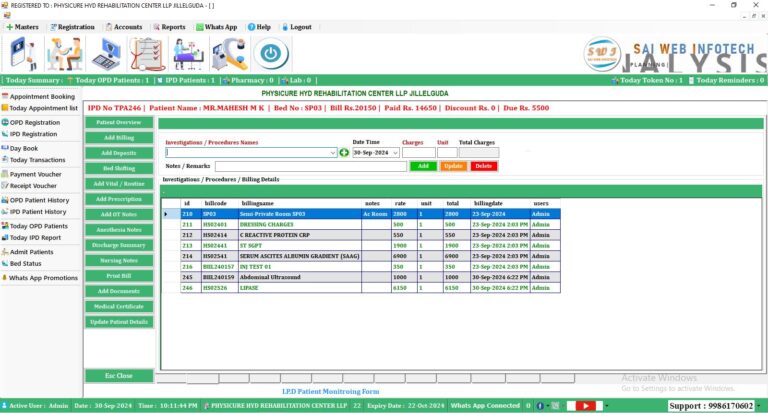Open the Whats App menu
Screen dimensions: 768x413
click(216, 27)
